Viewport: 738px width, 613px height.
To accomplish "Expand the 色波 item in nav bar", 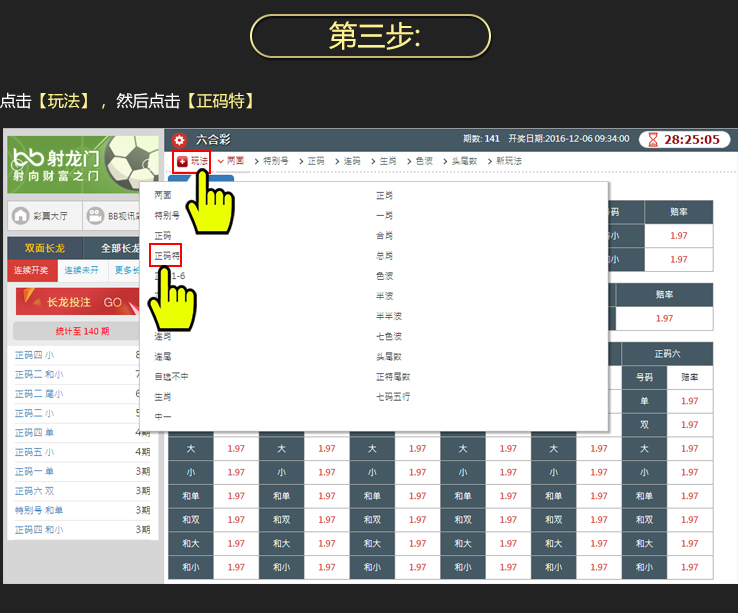I will click(x=410, y=161).
